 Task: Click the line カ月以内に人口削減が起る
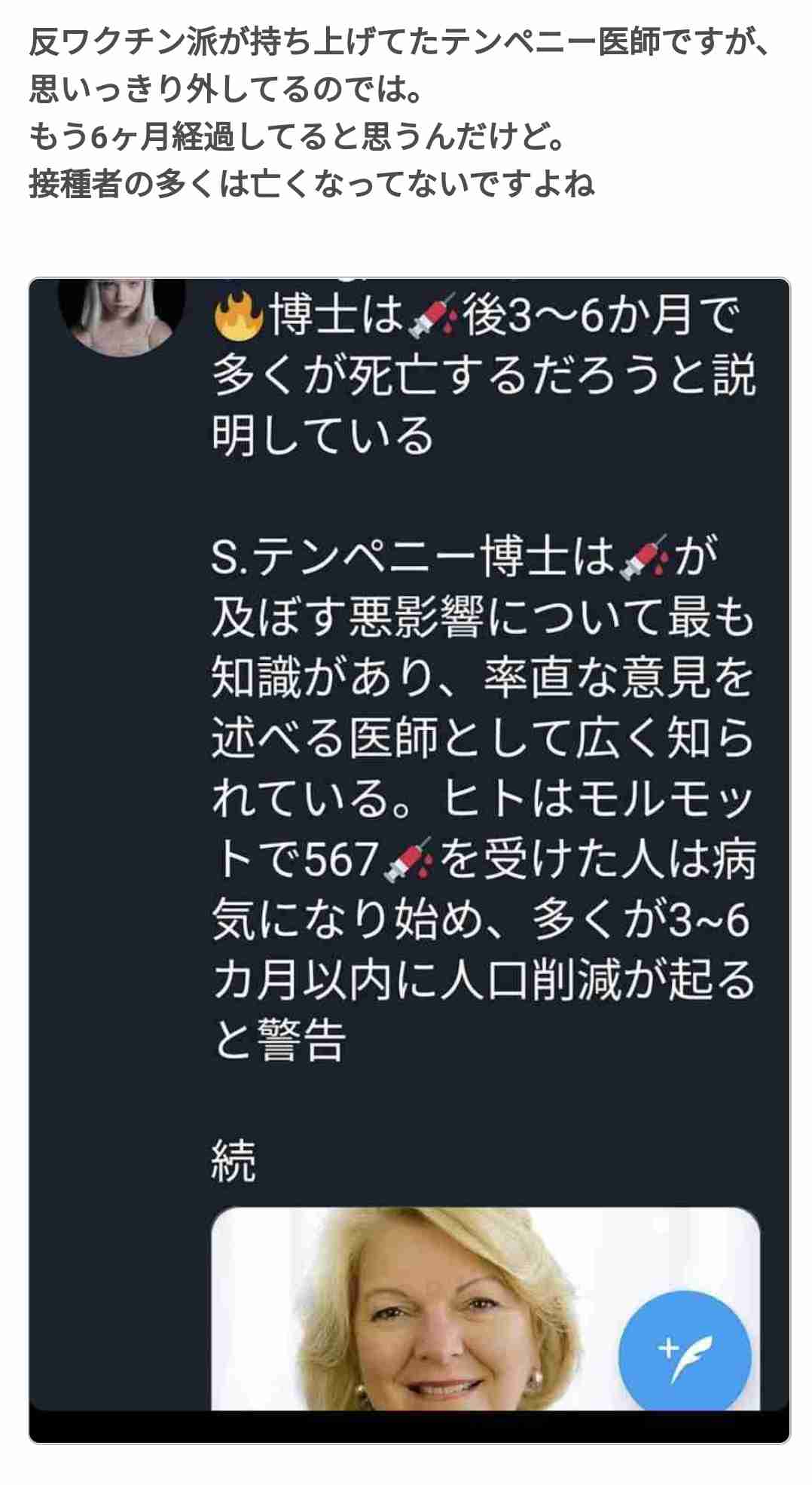[x=484, y=980]
